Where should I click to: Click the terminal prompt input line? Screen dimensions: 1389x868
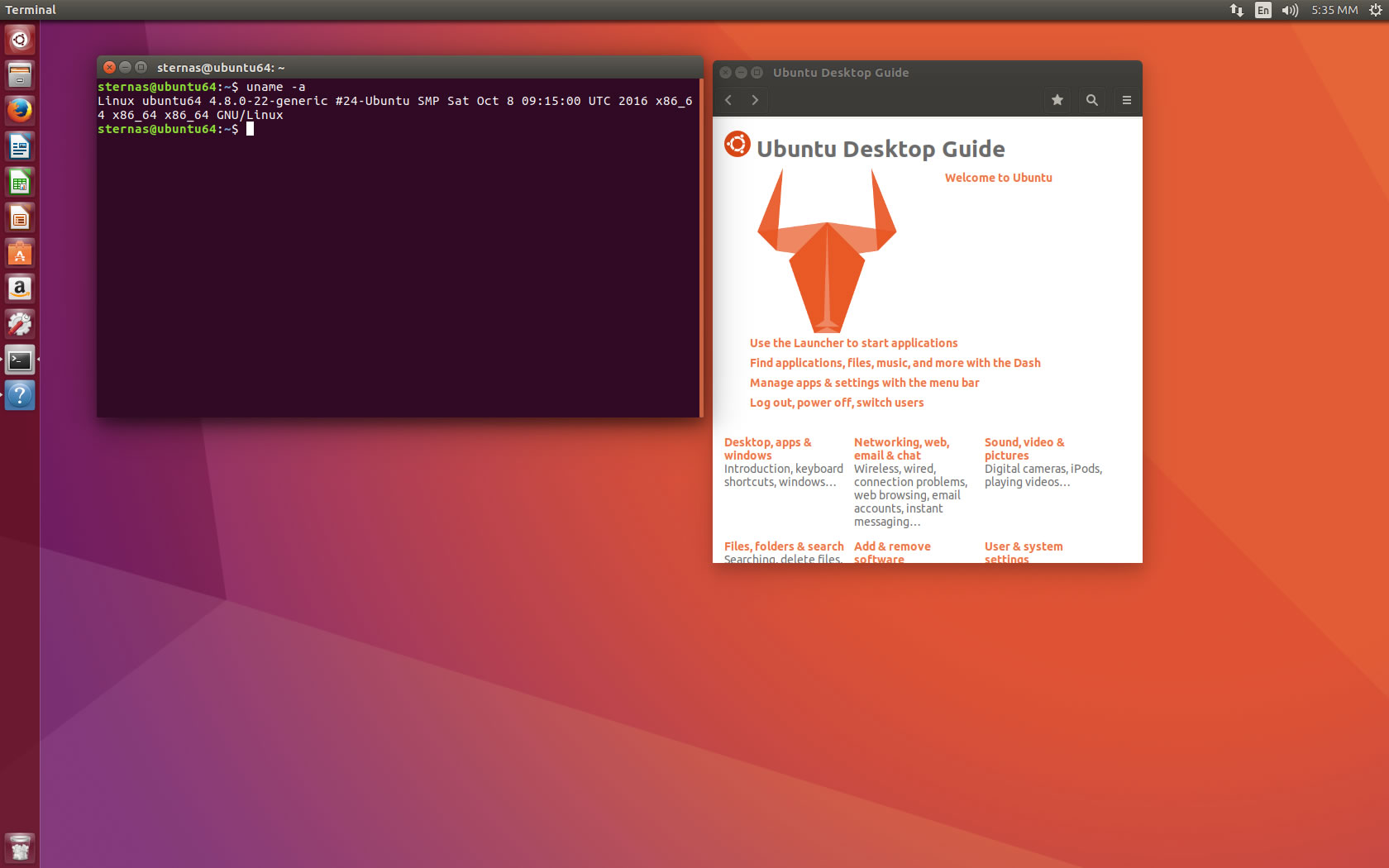399,129
